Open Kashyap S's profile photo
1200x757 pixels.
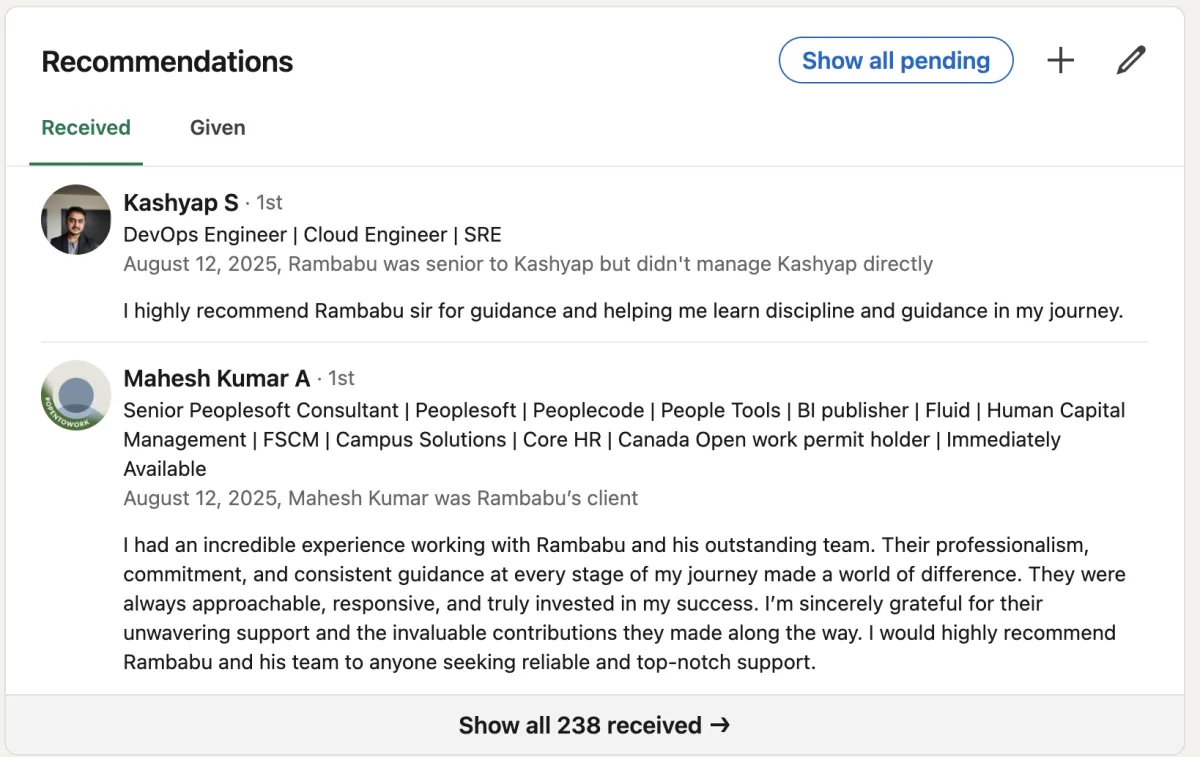76,219
